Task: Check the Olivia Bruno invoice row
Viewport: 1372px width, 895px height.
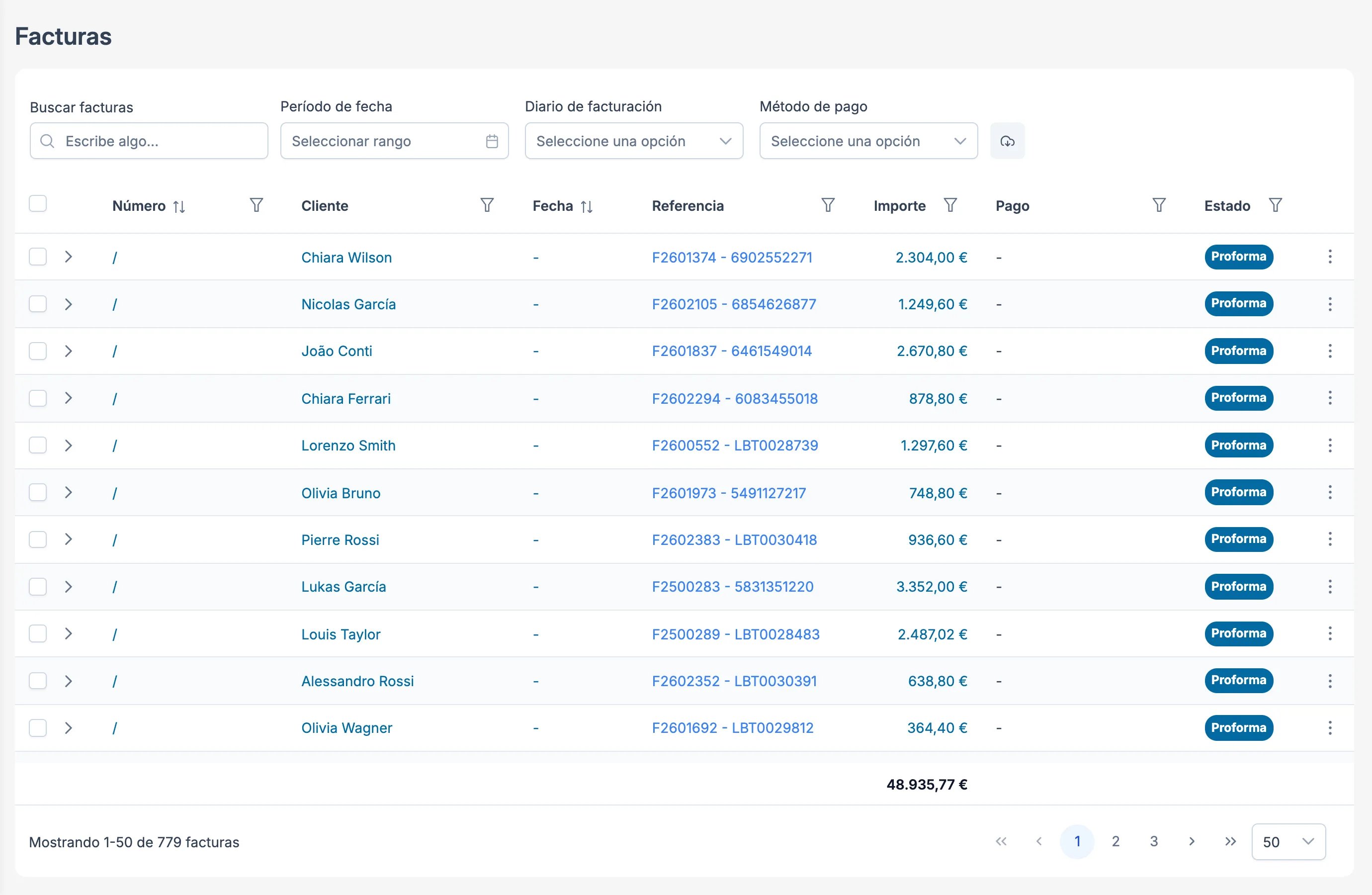Action: point(38,492)
